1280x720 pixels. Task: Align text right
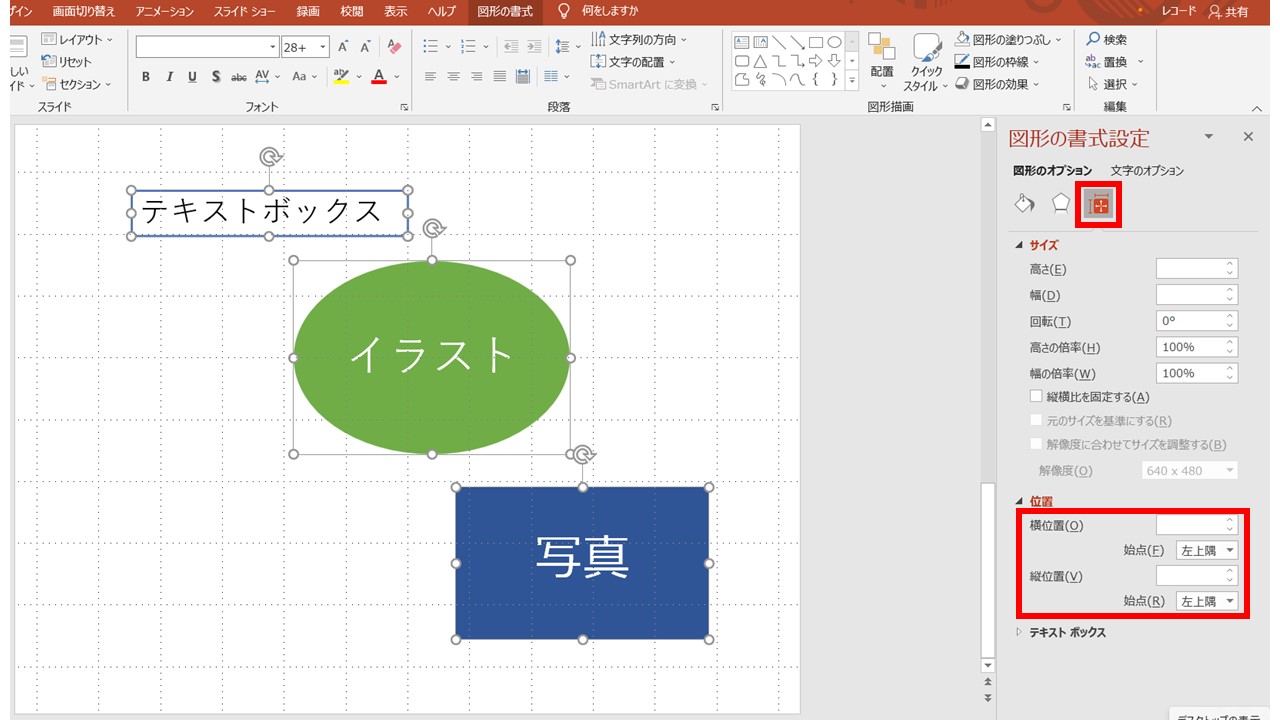[x=476, y=77]
